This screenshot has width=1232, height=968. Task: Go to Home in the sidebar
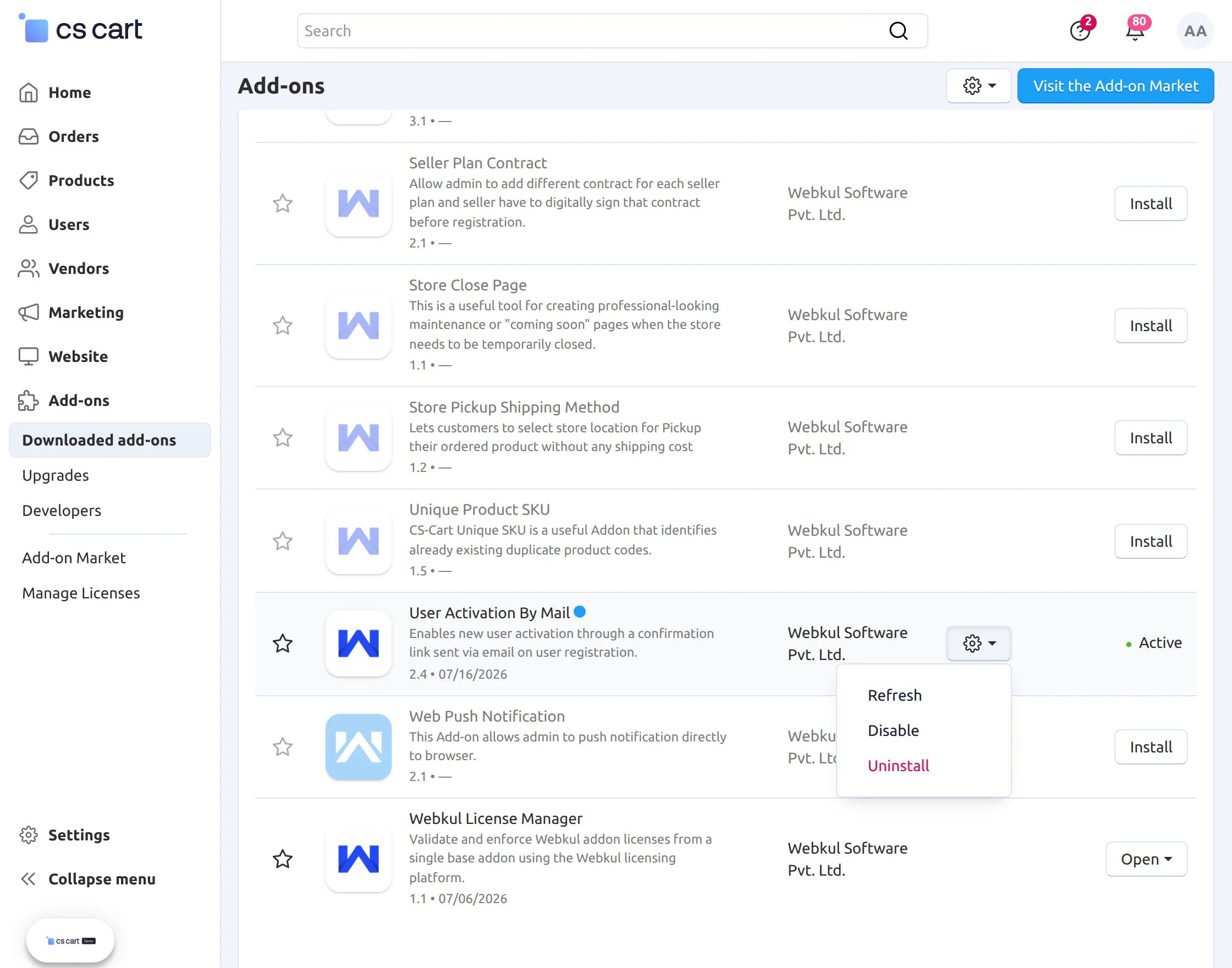click(x=69, y=92)
